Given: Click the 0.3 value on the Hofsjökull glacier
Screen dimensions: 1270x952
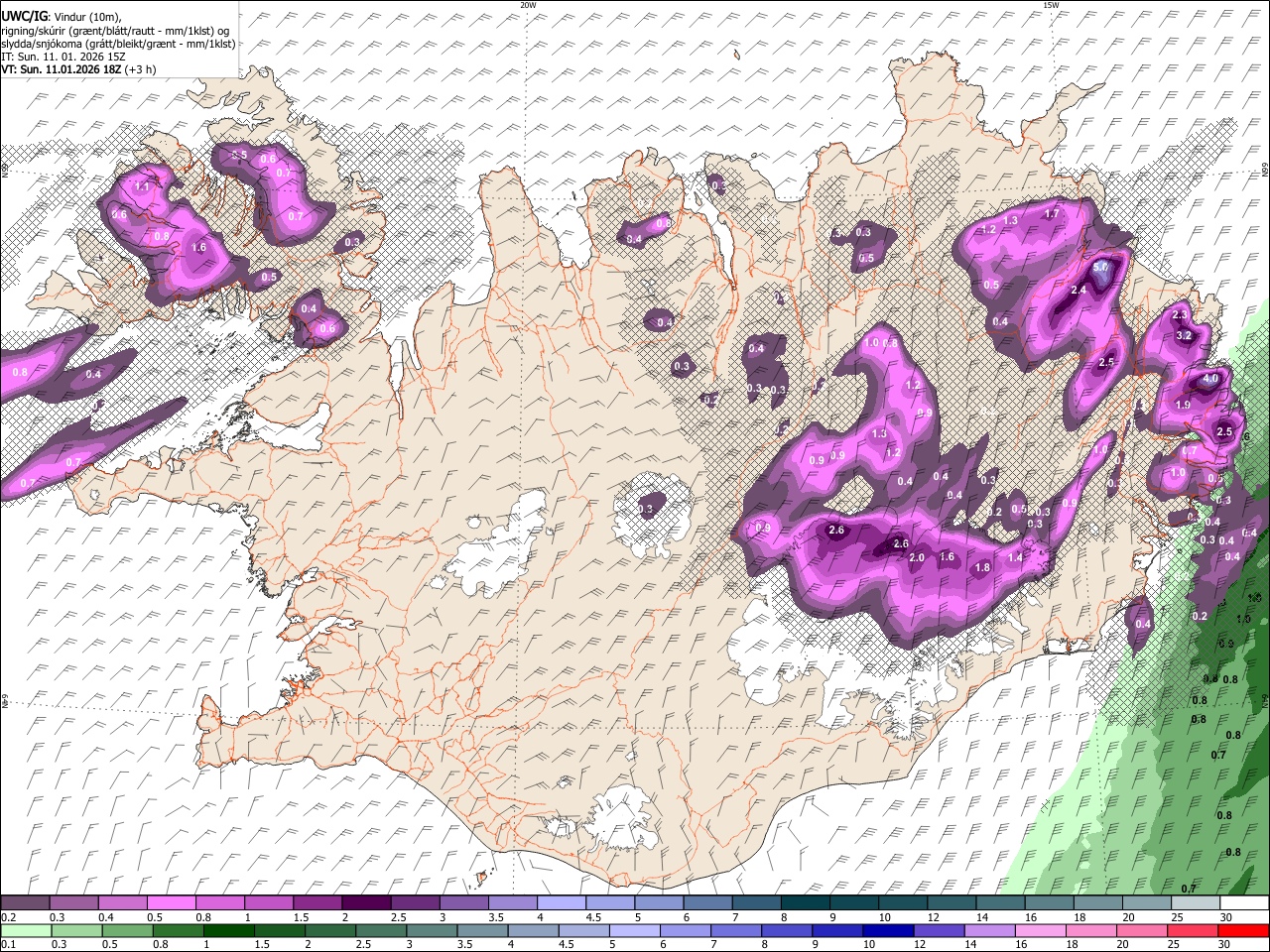Looking at the screenshot, I should tap(646, 509).
